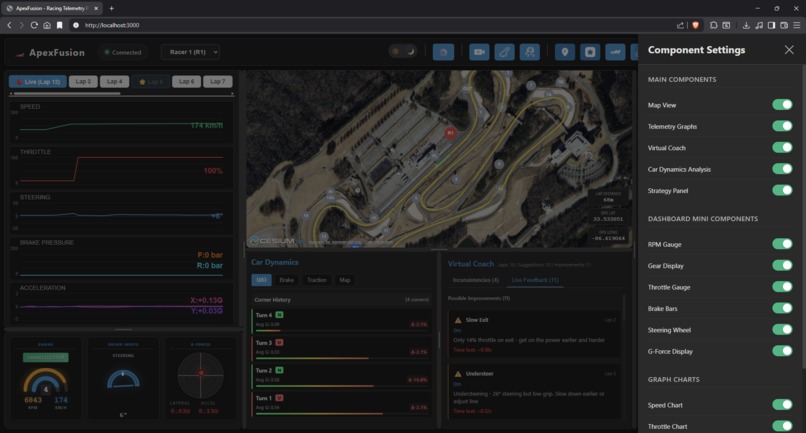
Task: Select the starred Lap 5 tab
Action: click(151, 81)
